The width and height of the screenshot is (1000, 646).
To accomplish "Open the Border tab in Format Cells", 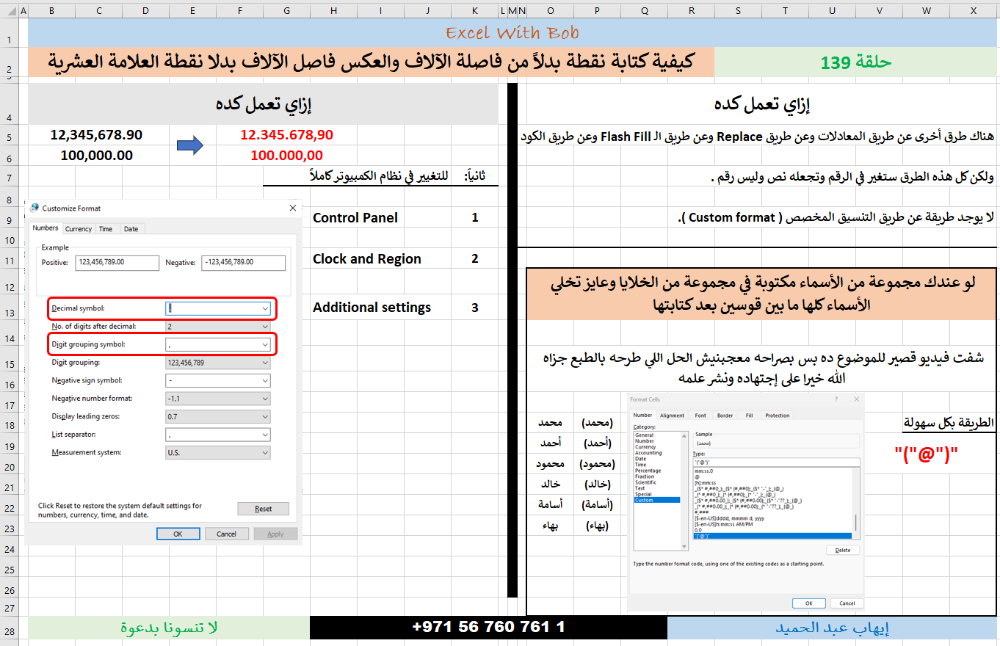I will tap(725, 415).
